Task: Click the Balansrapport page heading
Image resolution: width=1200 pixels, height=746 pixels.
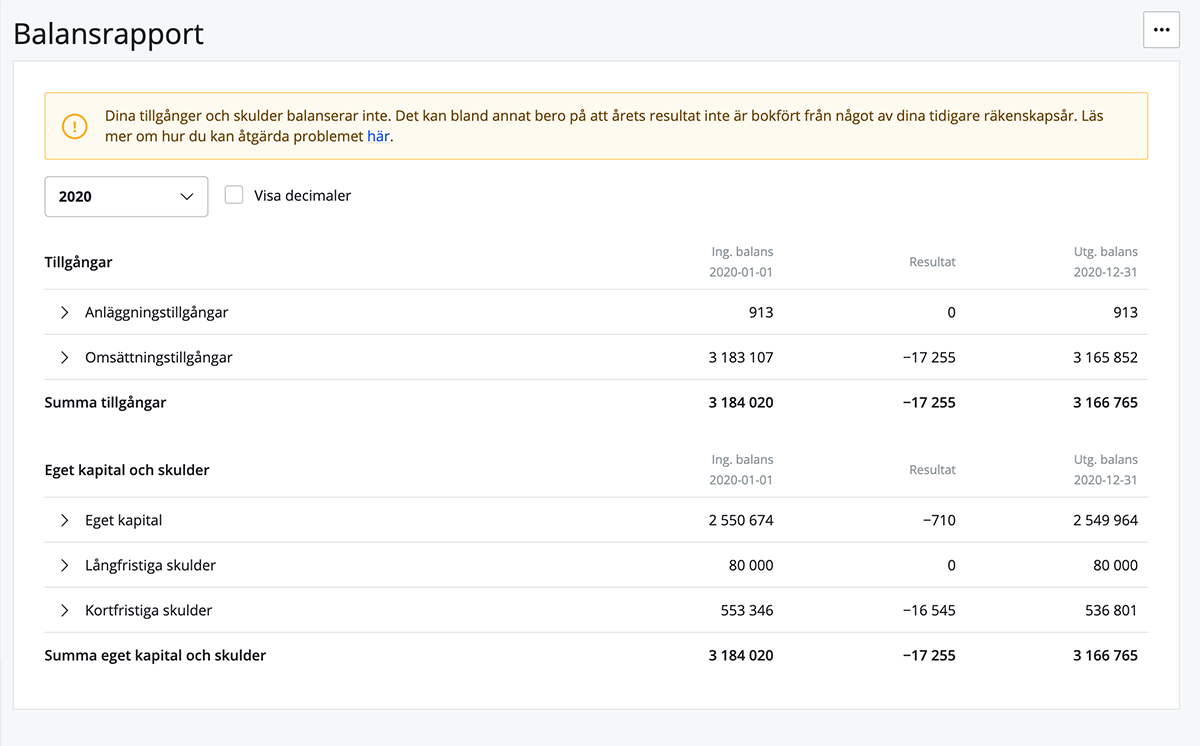Action: click(108, 33)
